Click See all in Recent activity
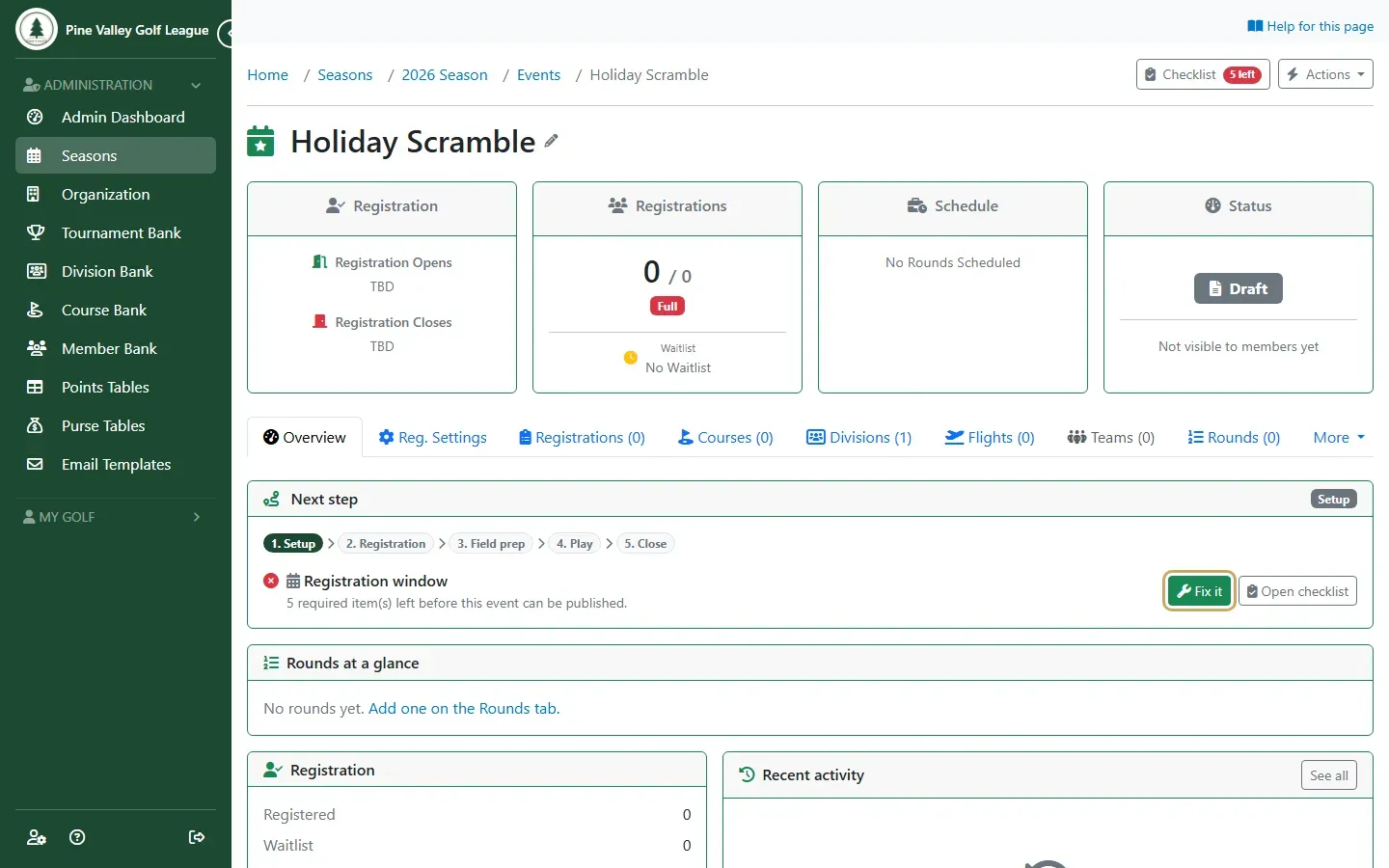The height and width of the screenshot is (868, 1389). [1329, 775]
